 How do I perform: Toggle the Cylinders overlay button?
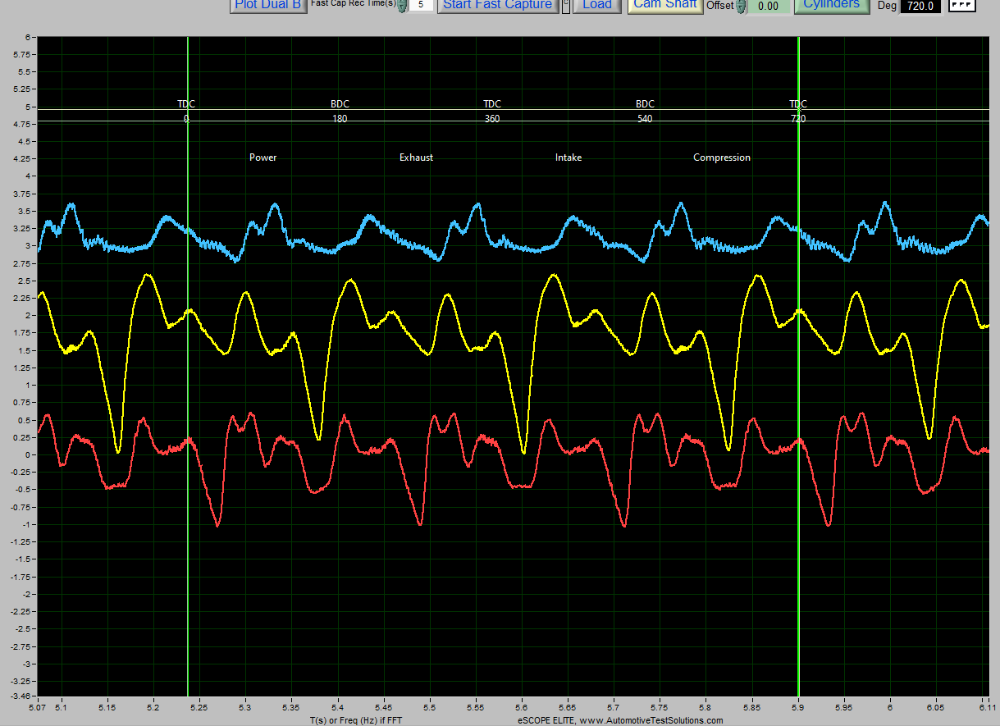[x=832, y=5]
